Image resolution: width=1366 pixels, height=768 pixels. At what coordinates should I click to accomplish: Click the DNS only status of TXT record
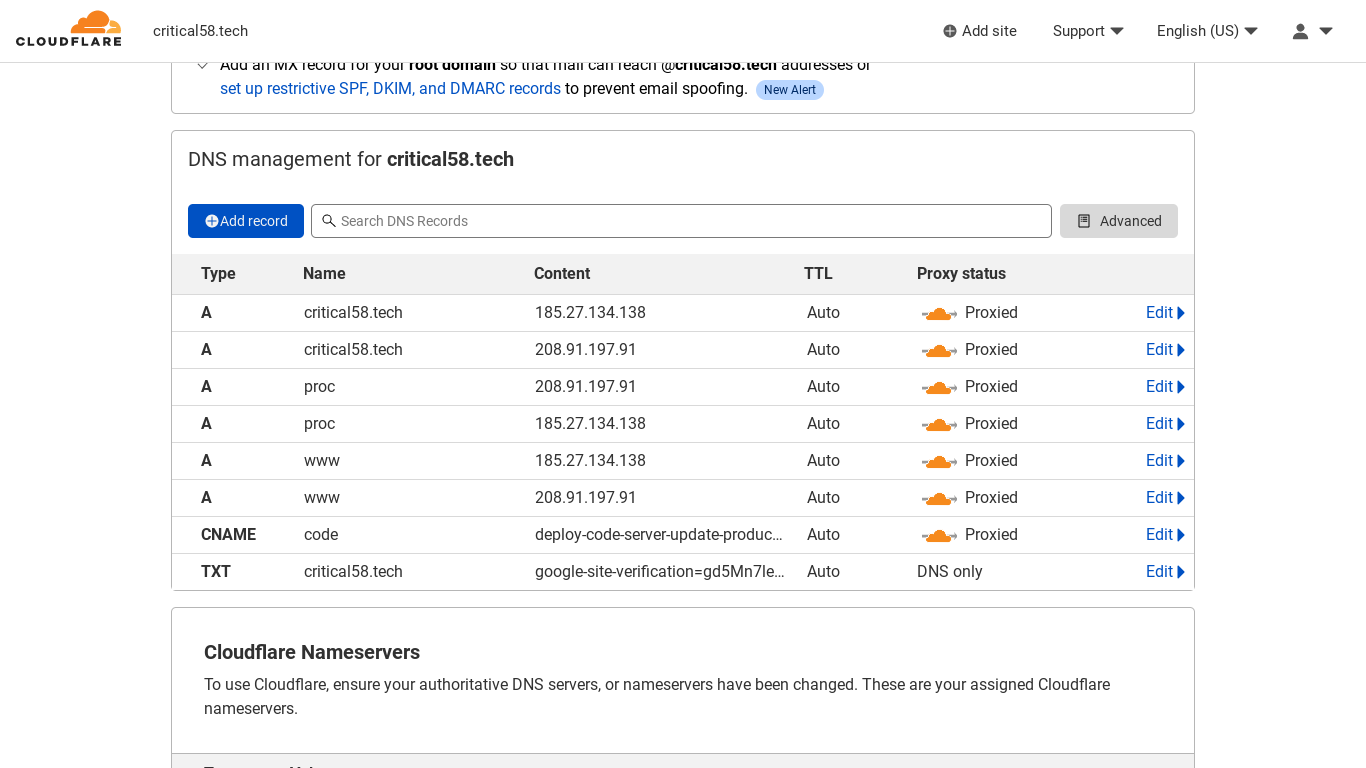[x=950, y=572]
